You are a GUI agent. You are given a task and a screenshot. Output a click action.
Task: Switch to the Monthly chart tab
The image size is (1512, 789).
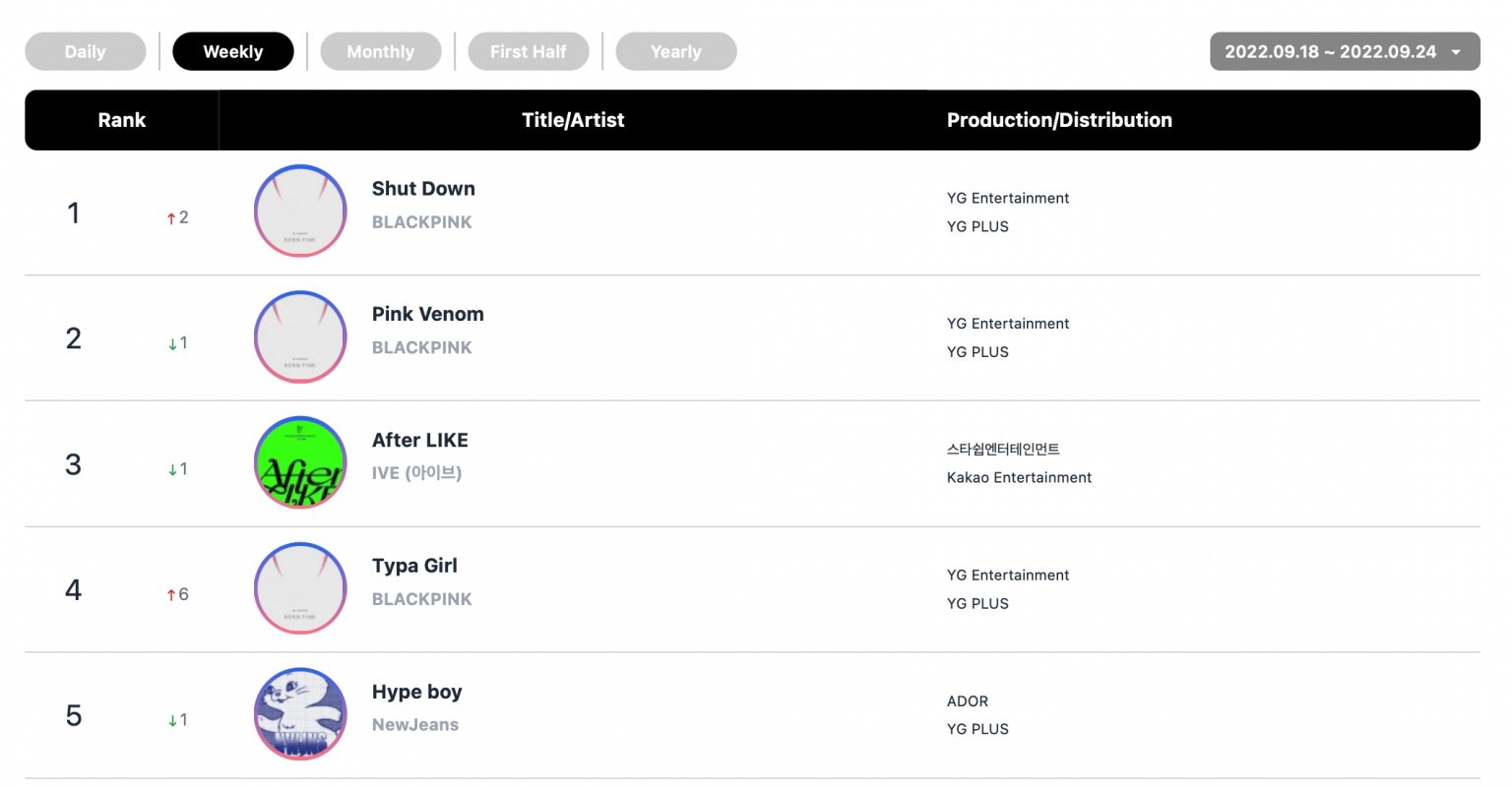[x=381, y=52]
